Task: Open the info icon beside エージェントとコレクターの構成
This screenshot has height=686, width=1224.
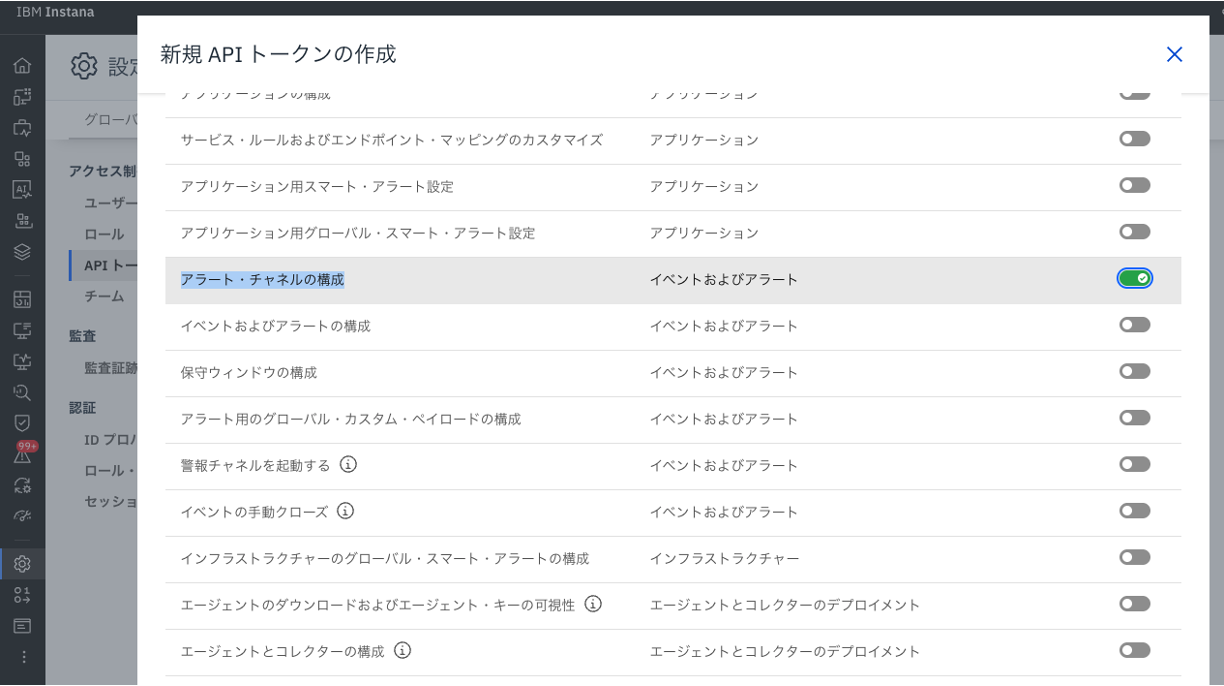Action: [x=402, y=650]
